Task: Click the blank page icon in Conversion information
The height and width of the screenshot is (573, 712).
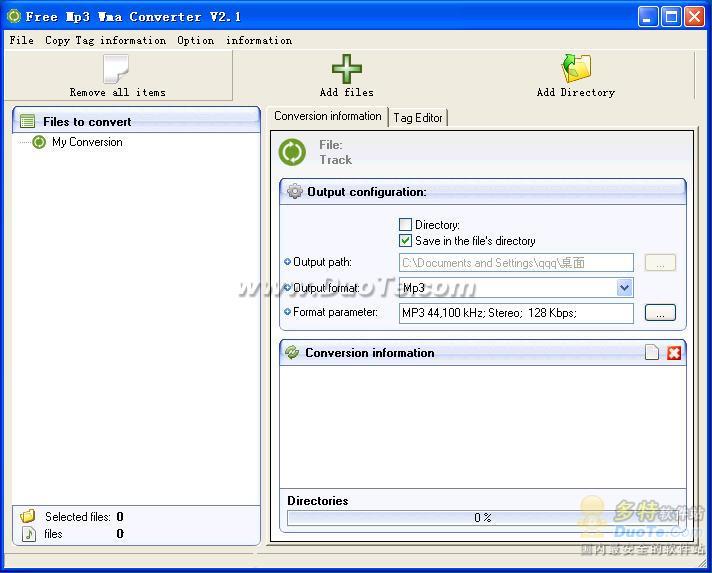Action: [652, 352]
